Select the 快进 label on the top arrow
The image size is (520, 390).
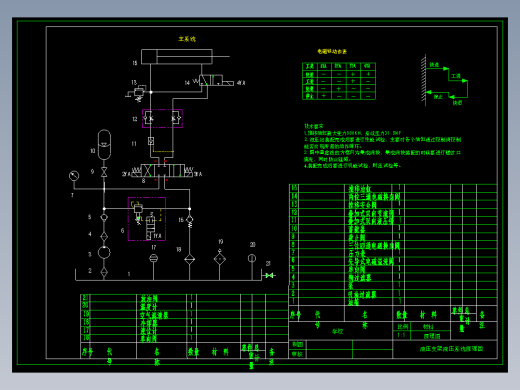[x=434, y=65]
